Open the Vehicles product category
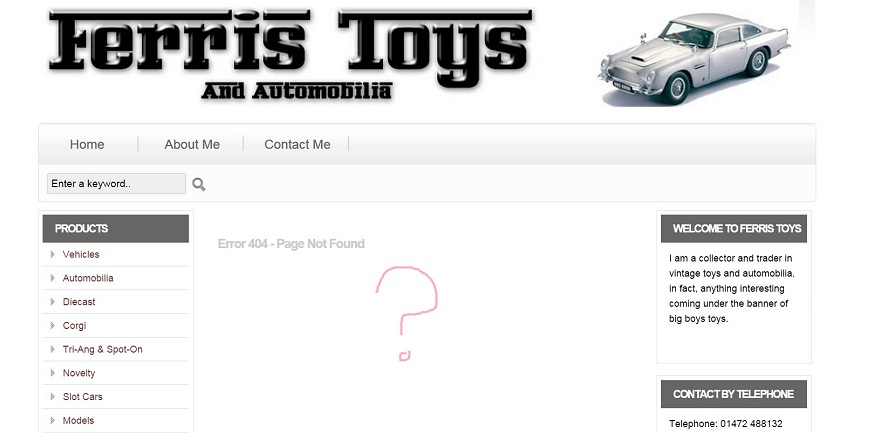888x433 pixels. [81, 255]
